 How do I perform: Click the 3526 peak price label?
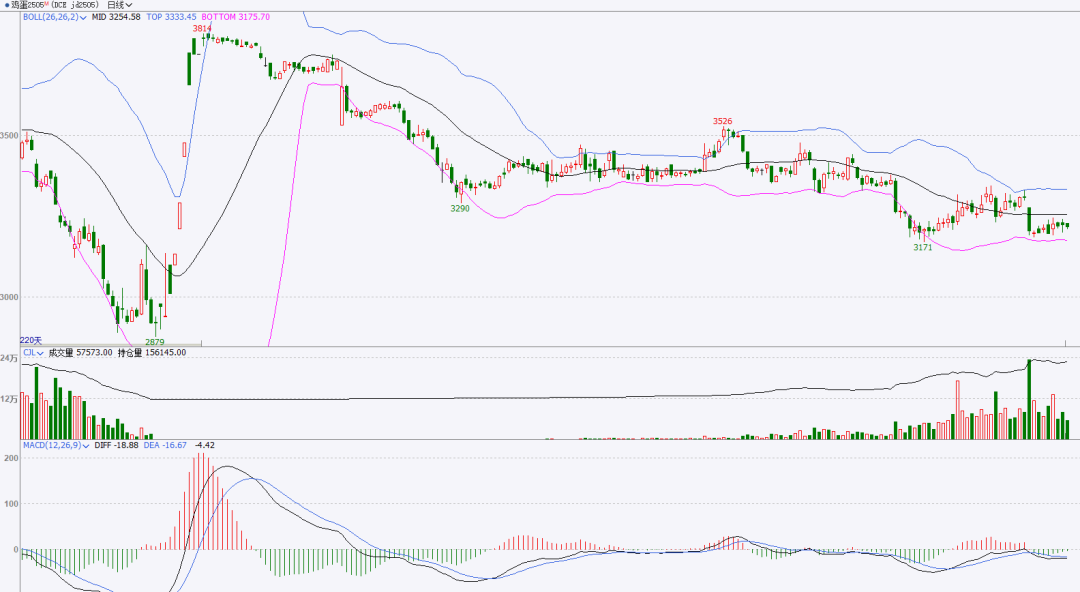pos(722,121)
